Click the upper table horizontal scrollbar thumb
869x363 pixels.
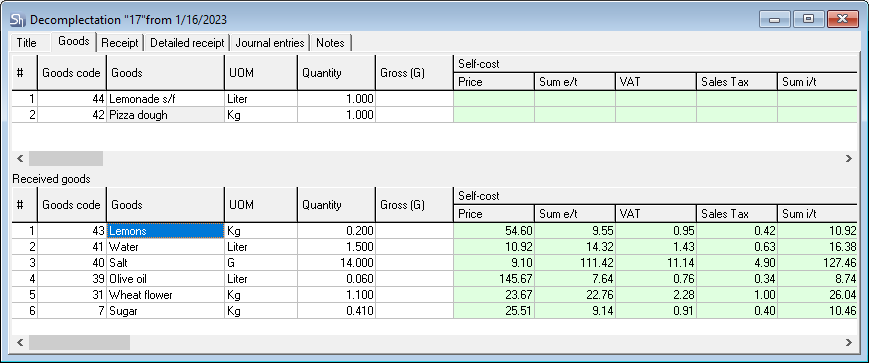(65, 159)
